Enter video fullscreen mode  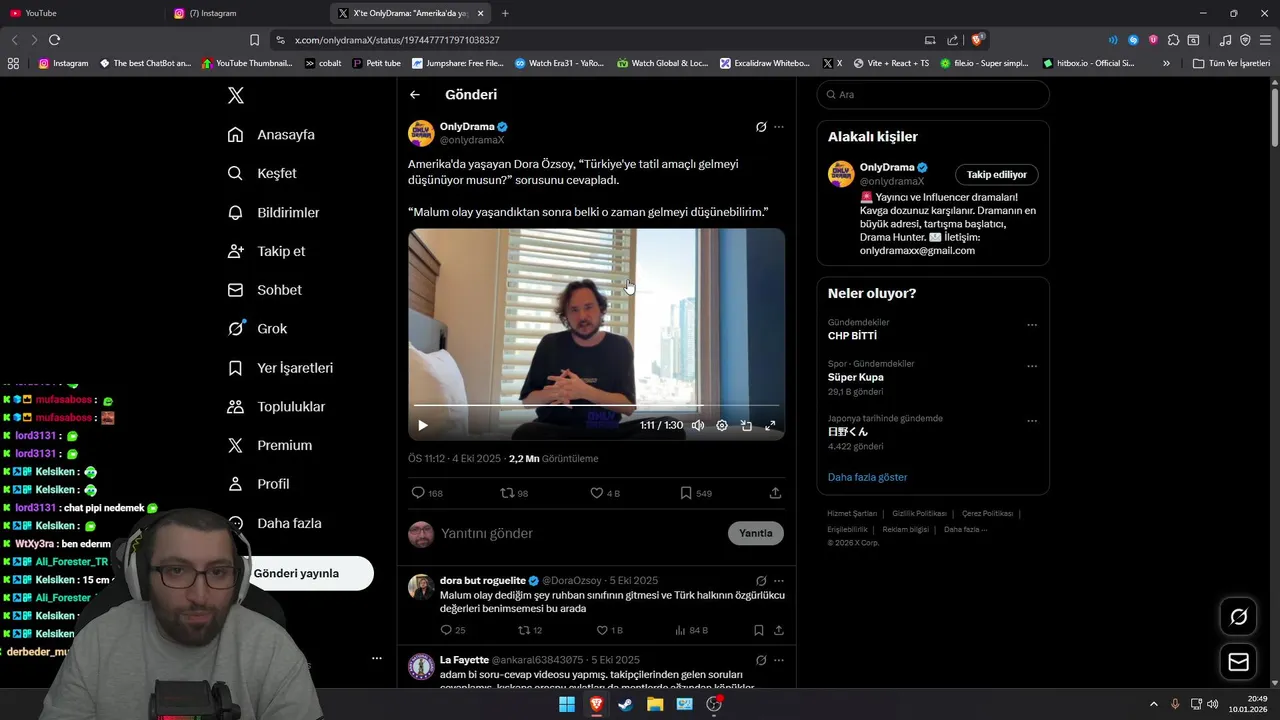[770, 425]
